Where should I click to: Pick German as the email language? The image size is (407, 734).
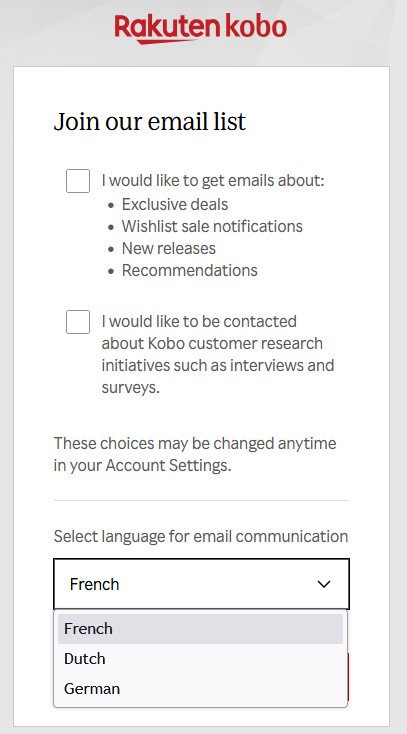200,689
